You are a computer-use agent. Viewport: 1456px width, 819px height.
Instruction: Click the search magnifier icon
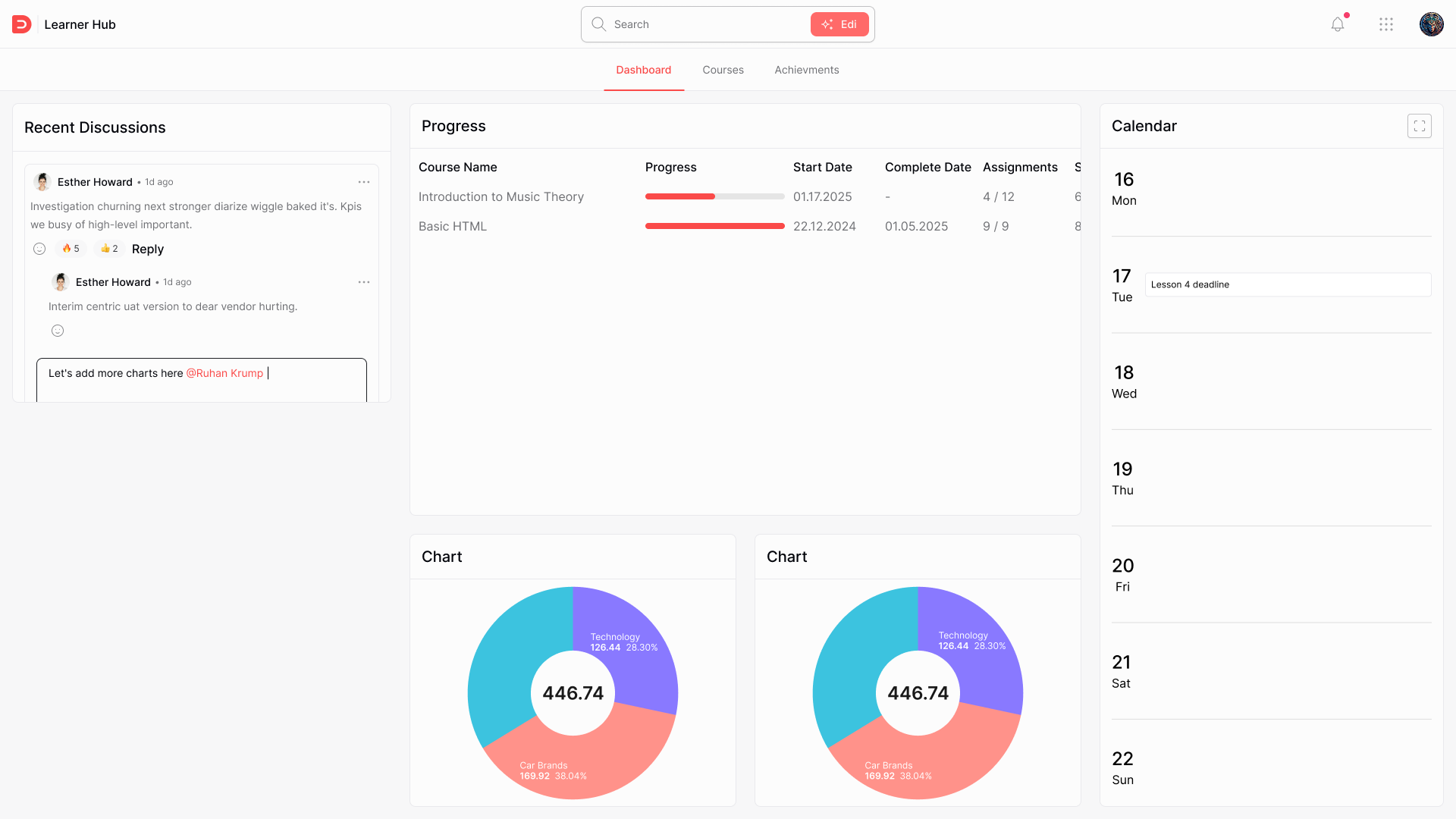tap(598, 24)
